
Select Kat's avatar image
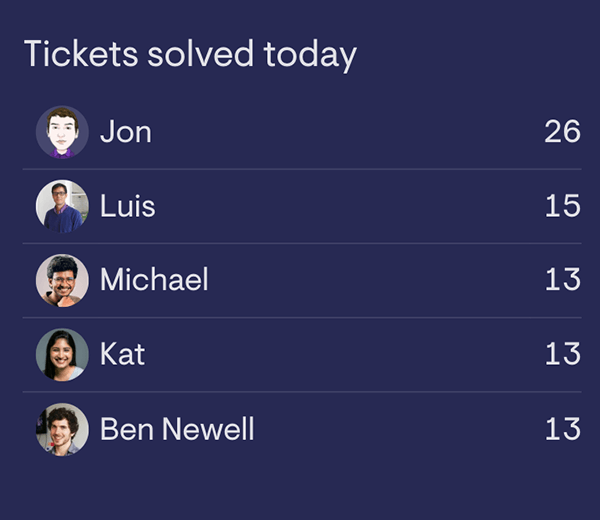tap(62, 354)
